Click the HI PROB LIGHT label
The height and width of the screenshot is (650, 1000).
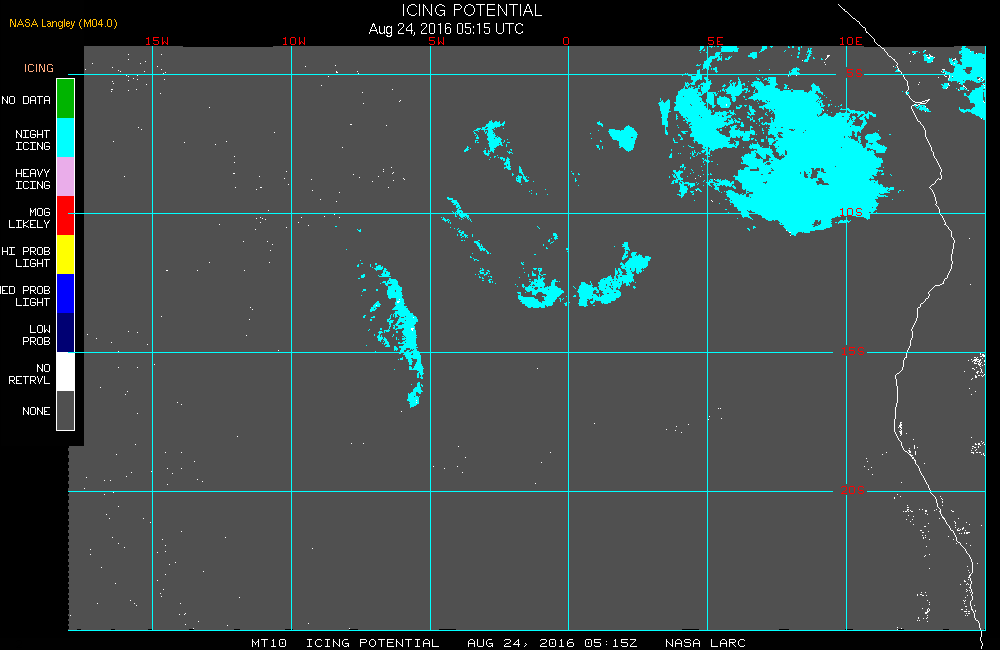click(x=26, y=257)
